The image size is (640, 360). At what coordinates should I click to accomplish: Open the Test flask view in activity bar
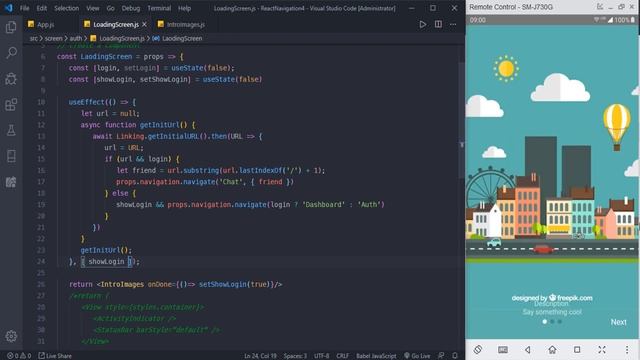11,130
